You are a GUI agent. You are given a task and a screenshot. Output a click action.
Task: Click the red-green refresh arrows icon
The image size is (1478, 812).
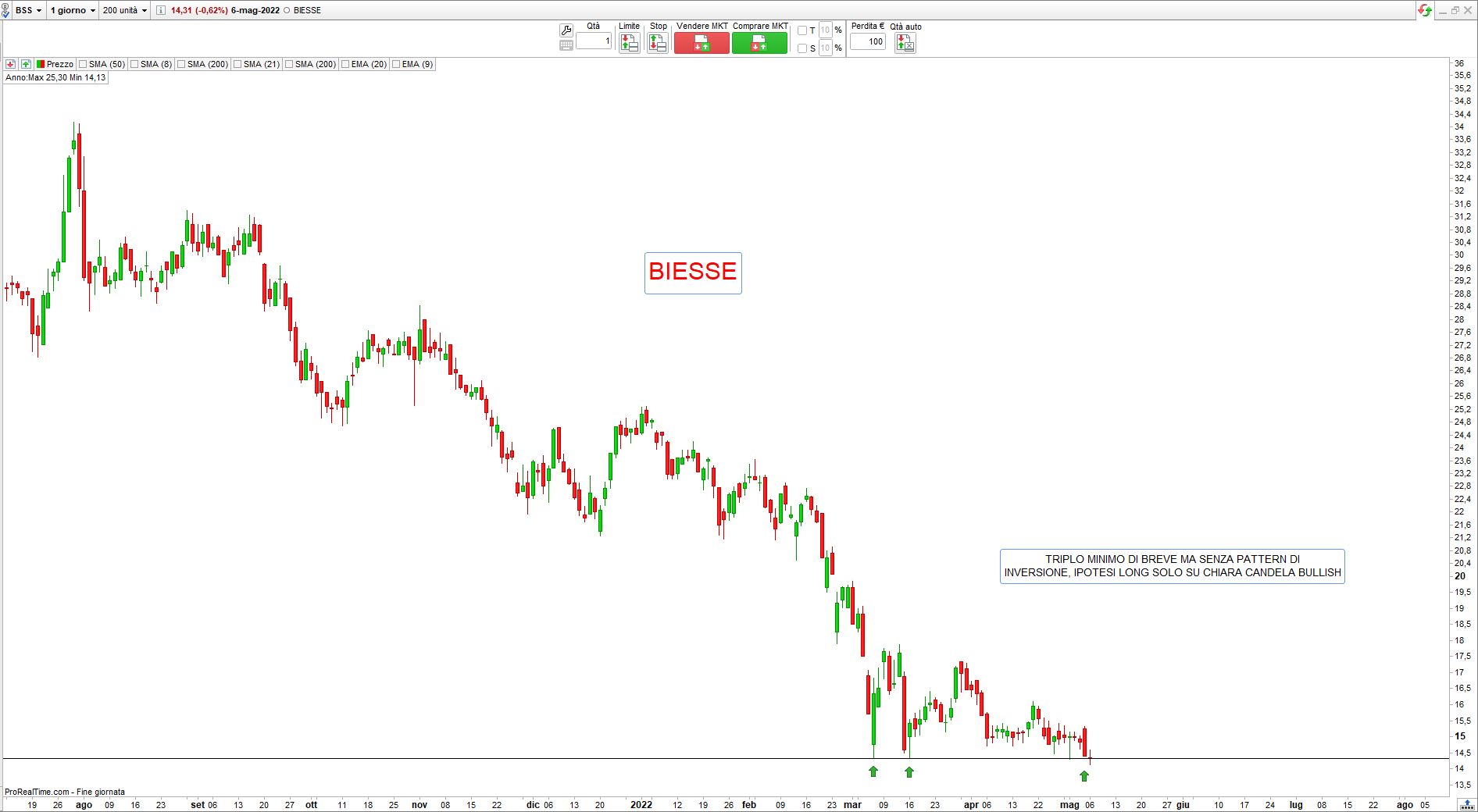tap(1425, 10)
